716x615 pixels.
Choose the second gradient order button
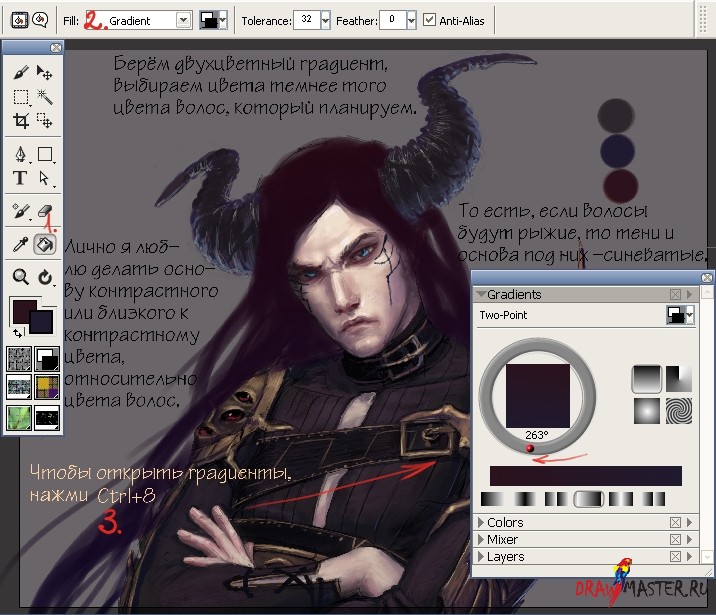point(525,499)
